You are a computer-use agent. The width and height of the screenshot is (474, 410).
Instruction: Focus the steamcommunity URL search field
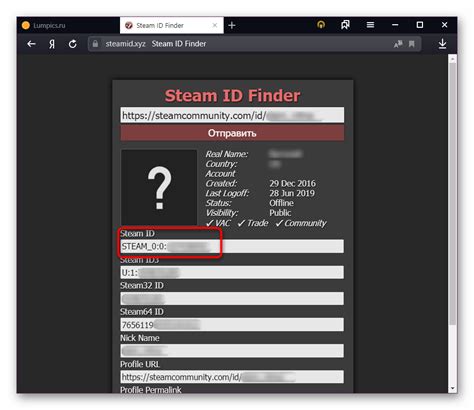(232, 115)
